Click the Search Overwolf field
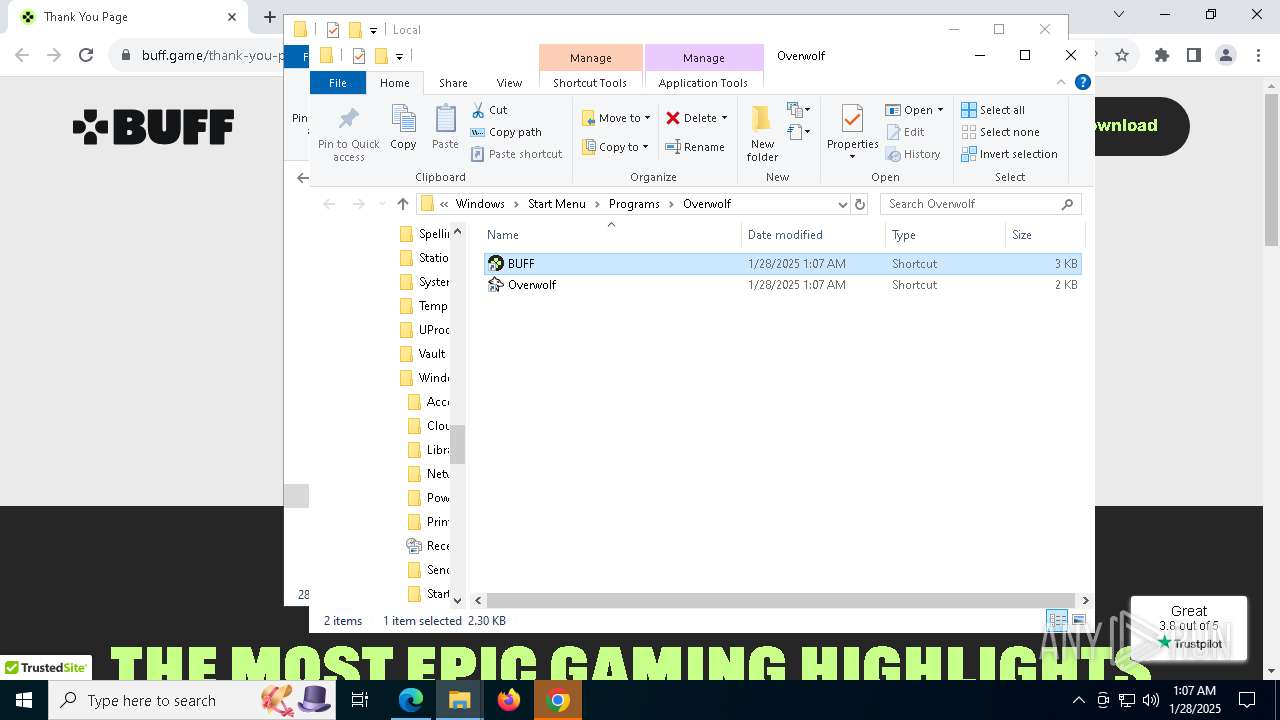Image resolution: width=1280 pixels, height=720 pixels. click(980, 204)
